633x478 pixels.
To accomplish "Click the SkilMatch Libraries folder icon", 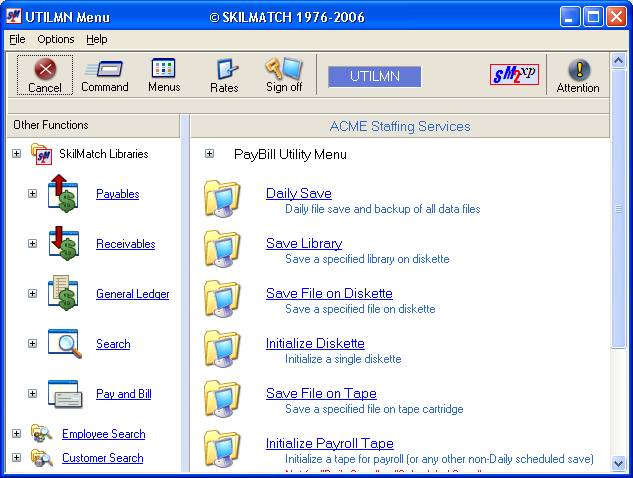I will click(x=42, y=154).
